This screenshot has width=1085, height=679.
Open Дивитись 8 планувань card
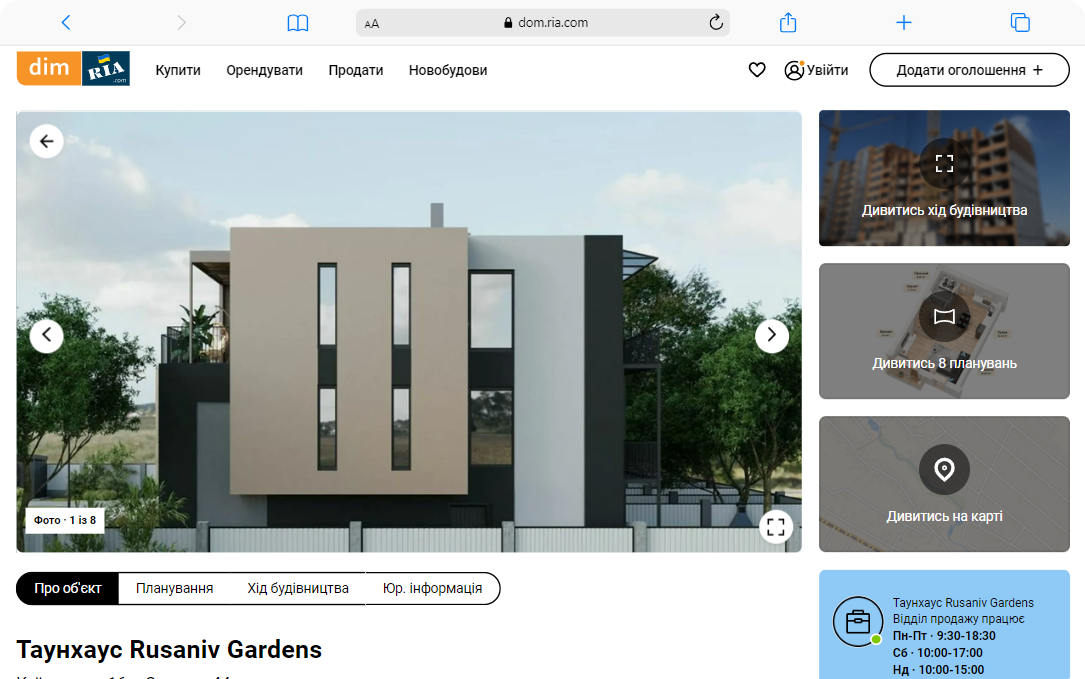pyautogui.click(x=945, y=331)
